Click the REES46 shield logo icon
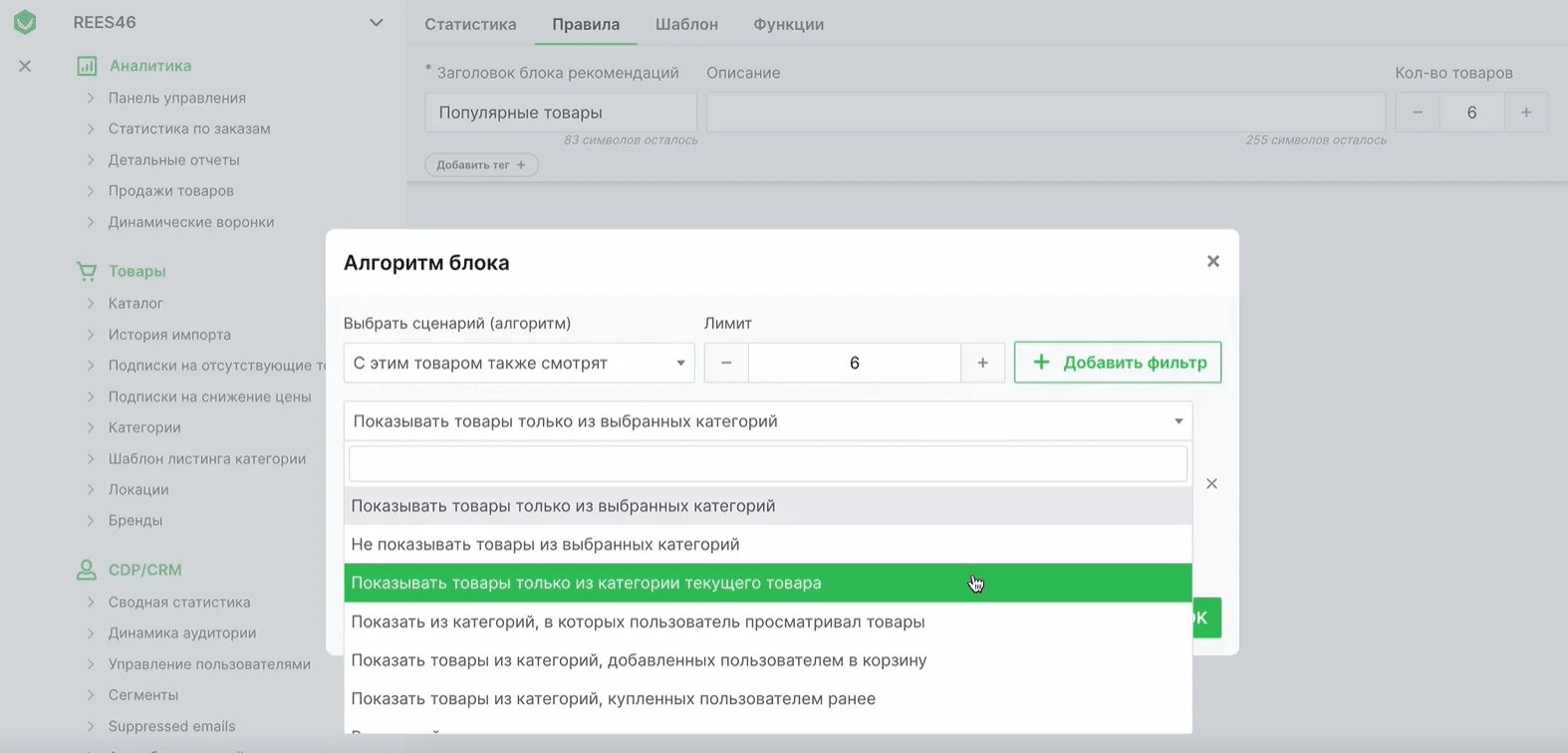Image resolution: width=1568 pixels, height=753 pixels. click(x=25, y=22)
